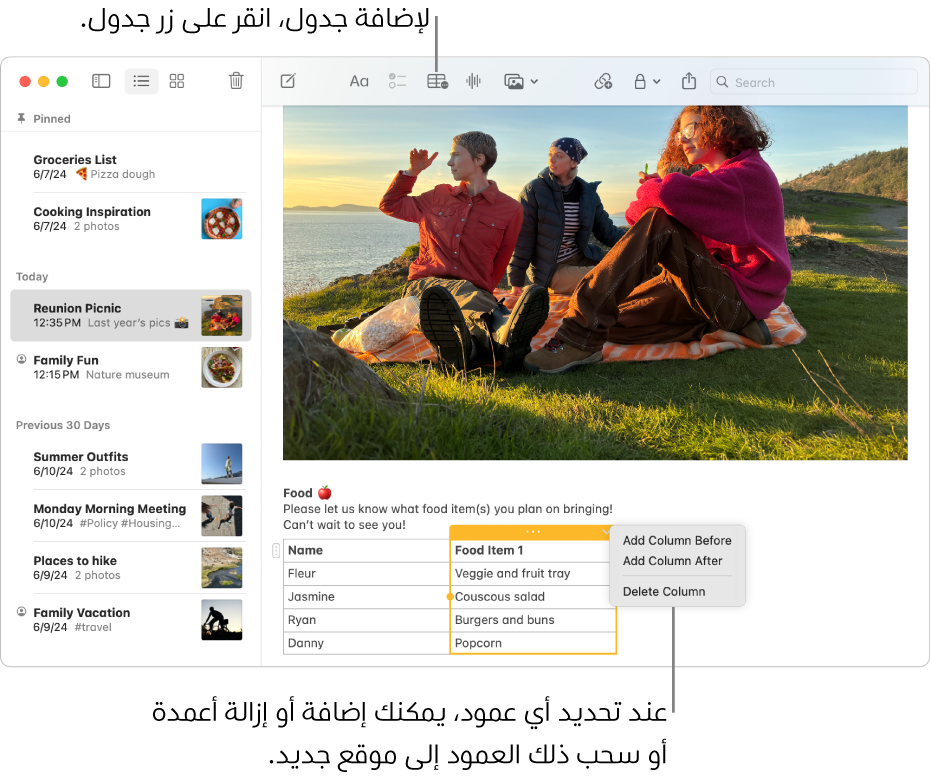Click the Popcorn cell
The image size is (931, 782).
(533, 643)
